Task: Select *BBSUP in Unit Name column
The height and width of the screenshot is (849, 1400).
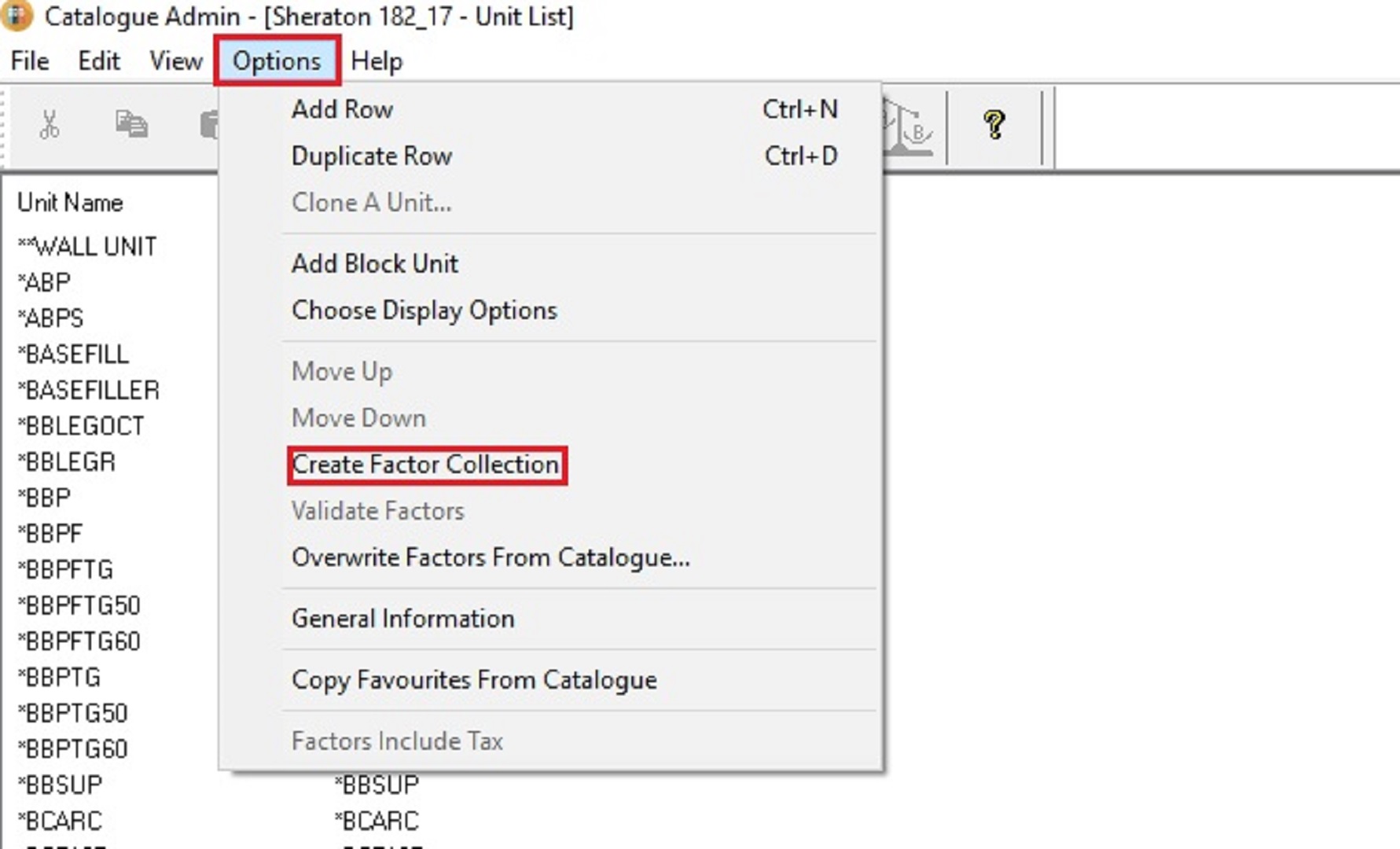Action: tap(61, 785)
